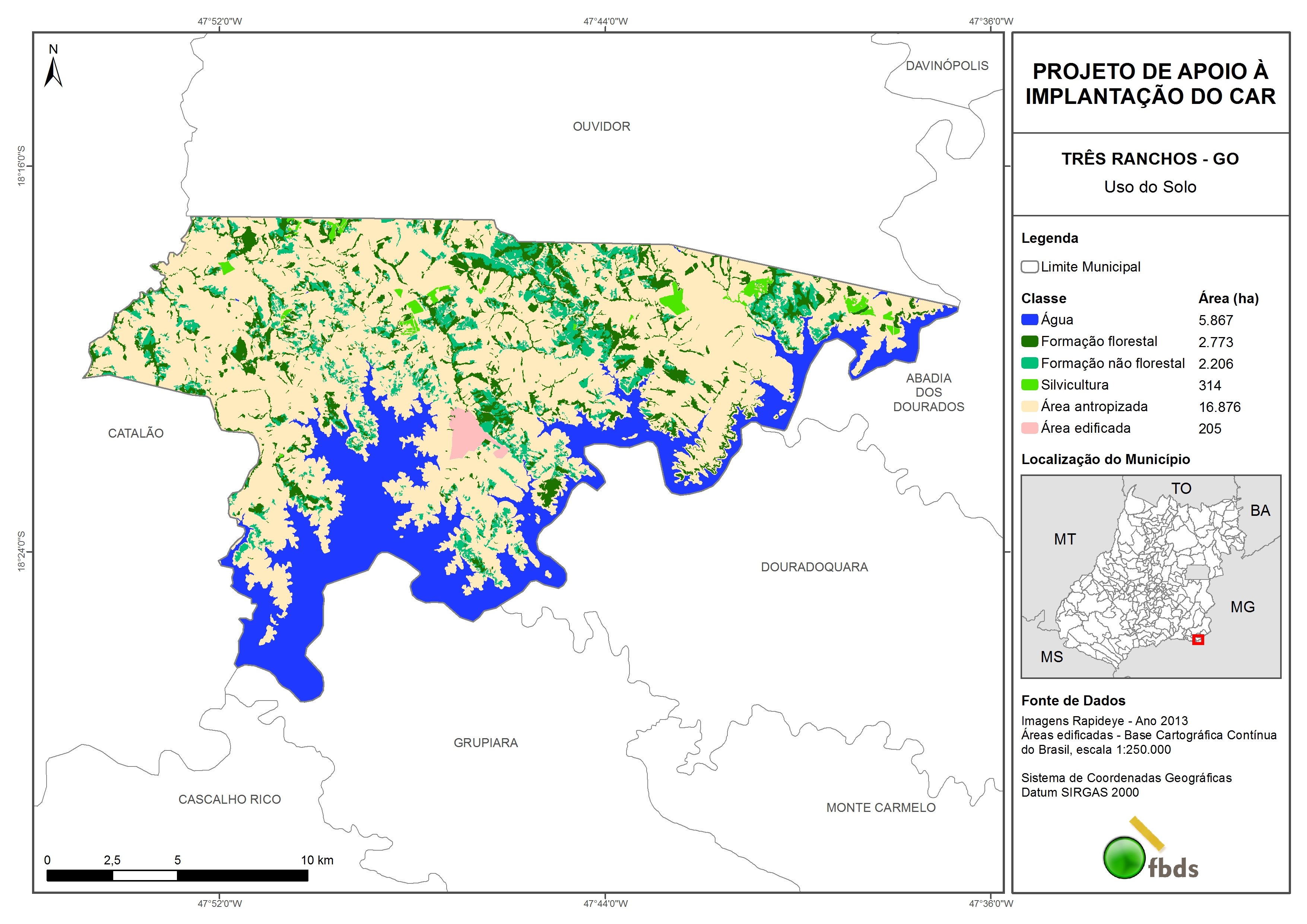Click the Silvicultura bright green swatch

[1029, 385]
